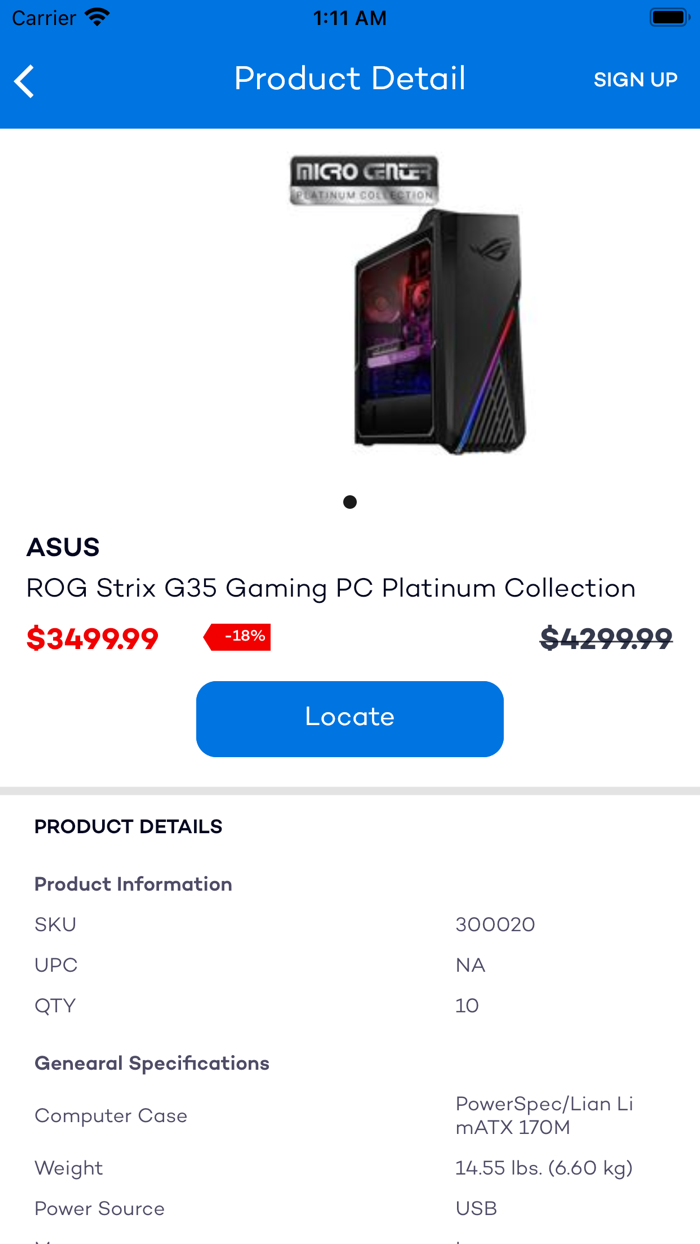Tap the Weight row value
The height and width of the screenshot is (1244, 700).
point(544,1168)
